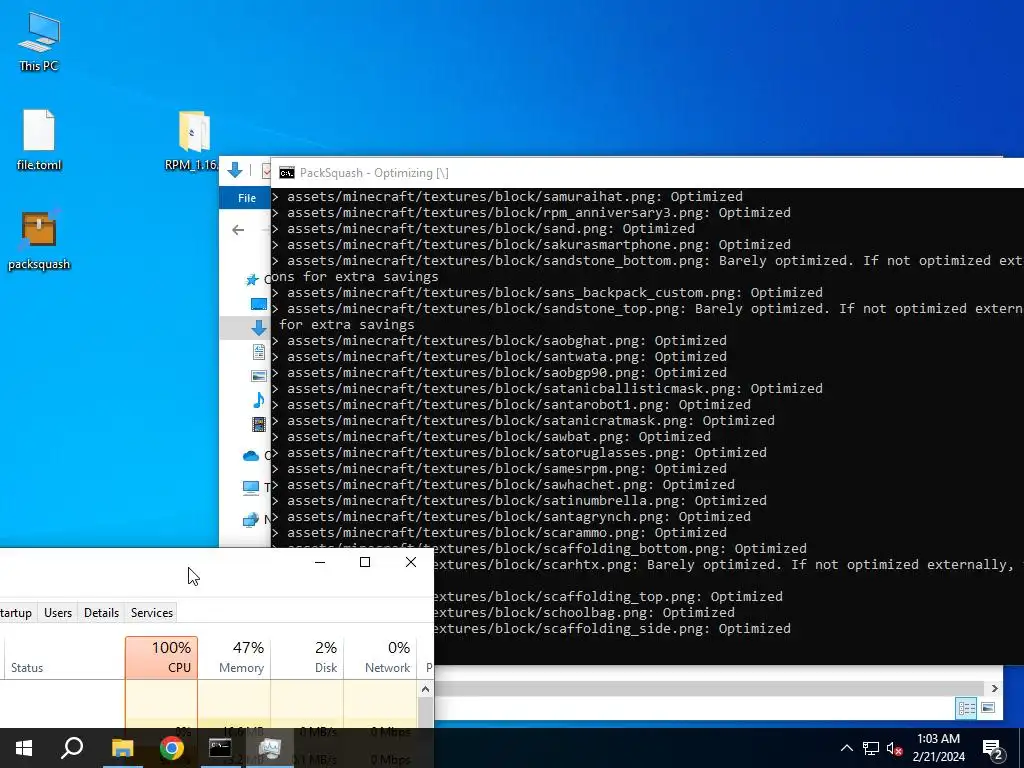
Task: Click the PackSquash - Optimizing window title
Action: (374, 173)
